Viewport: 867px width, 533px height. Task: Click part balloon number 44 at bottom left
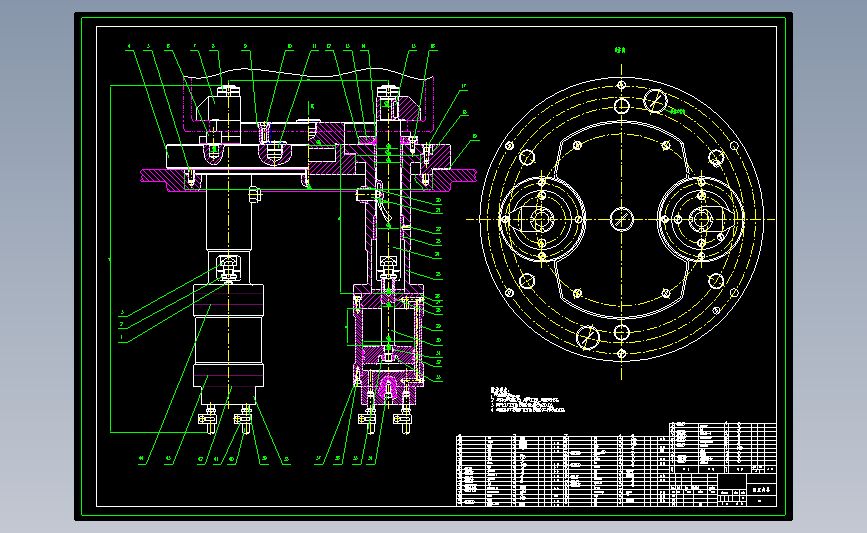[x=142, y=458]
